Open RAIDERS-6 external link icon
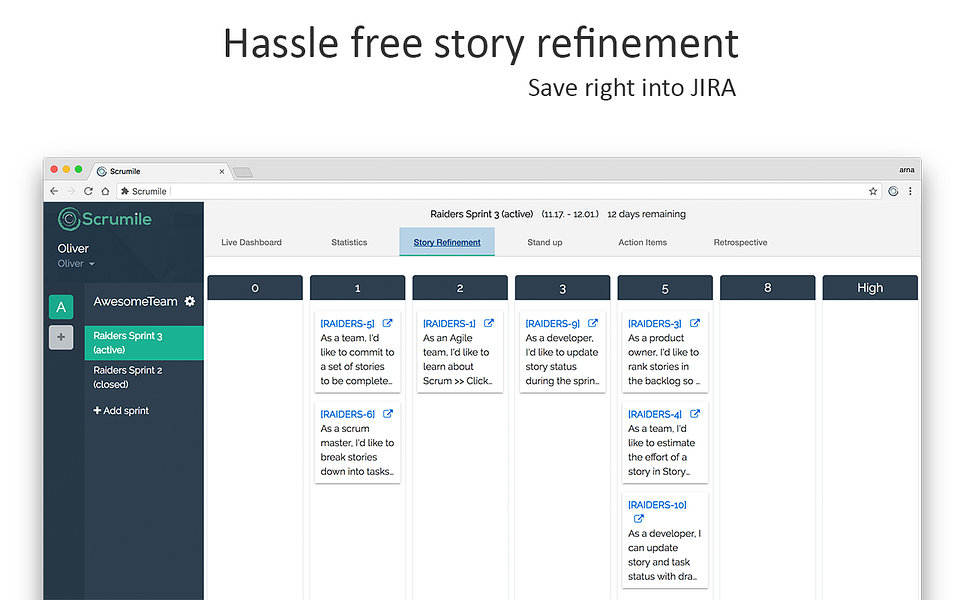 click(x=388, y=414)
